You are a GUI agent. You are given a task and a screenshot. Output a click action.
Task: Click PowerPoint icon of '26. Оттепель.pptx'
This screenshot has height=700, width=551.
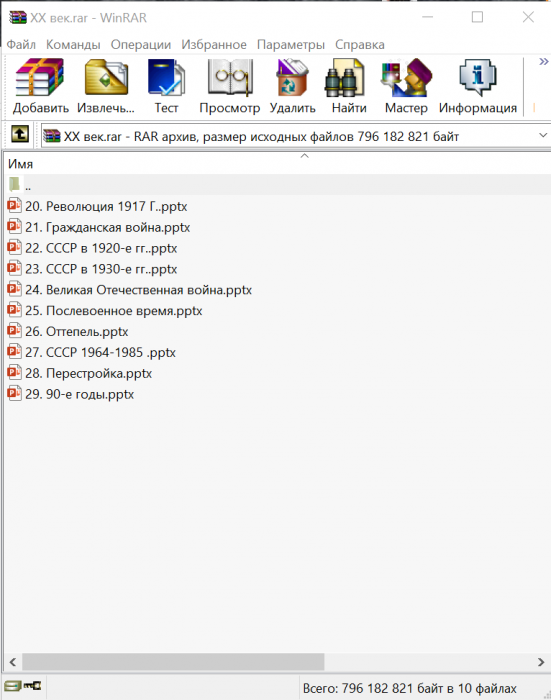point(14,331)
